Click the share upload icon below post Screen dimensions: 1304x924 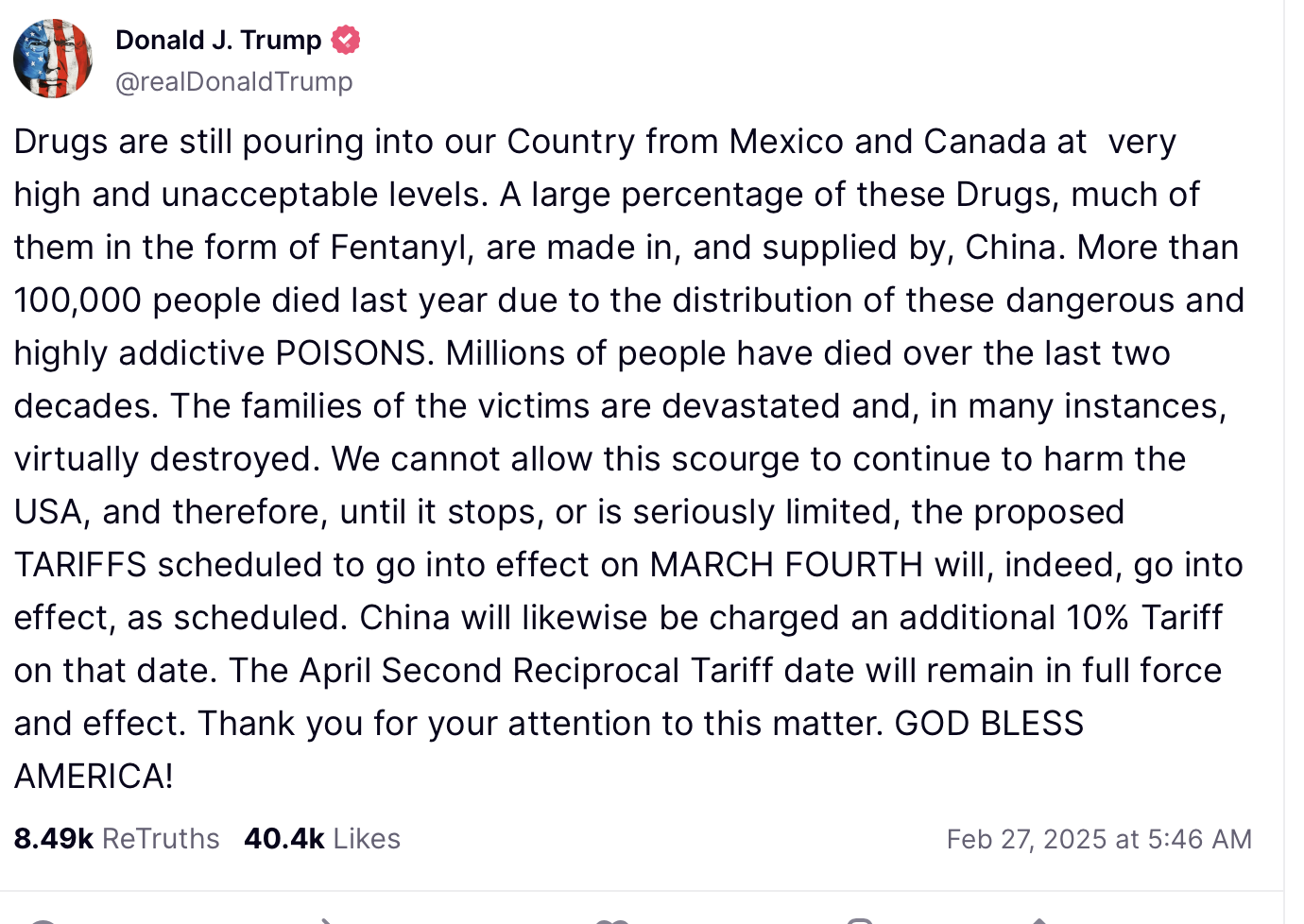click(x=1038, y=920)
